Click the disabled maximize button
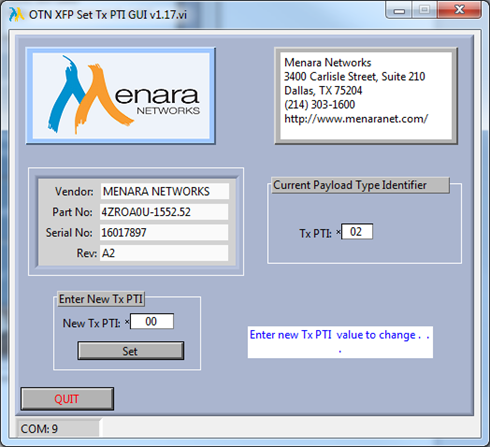Viewport: 490px width, 447px height. (x=424, y=10)
